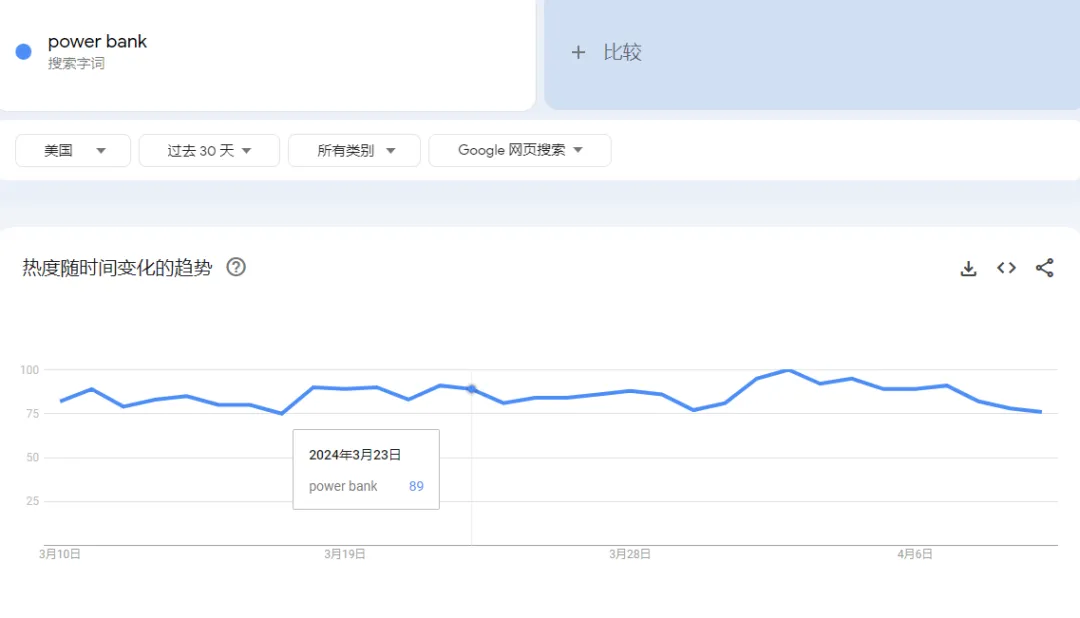Screen dimensions: 1080x618
Task: Click the 3月10日 x-axis date label
Action: tap(60, 554)
